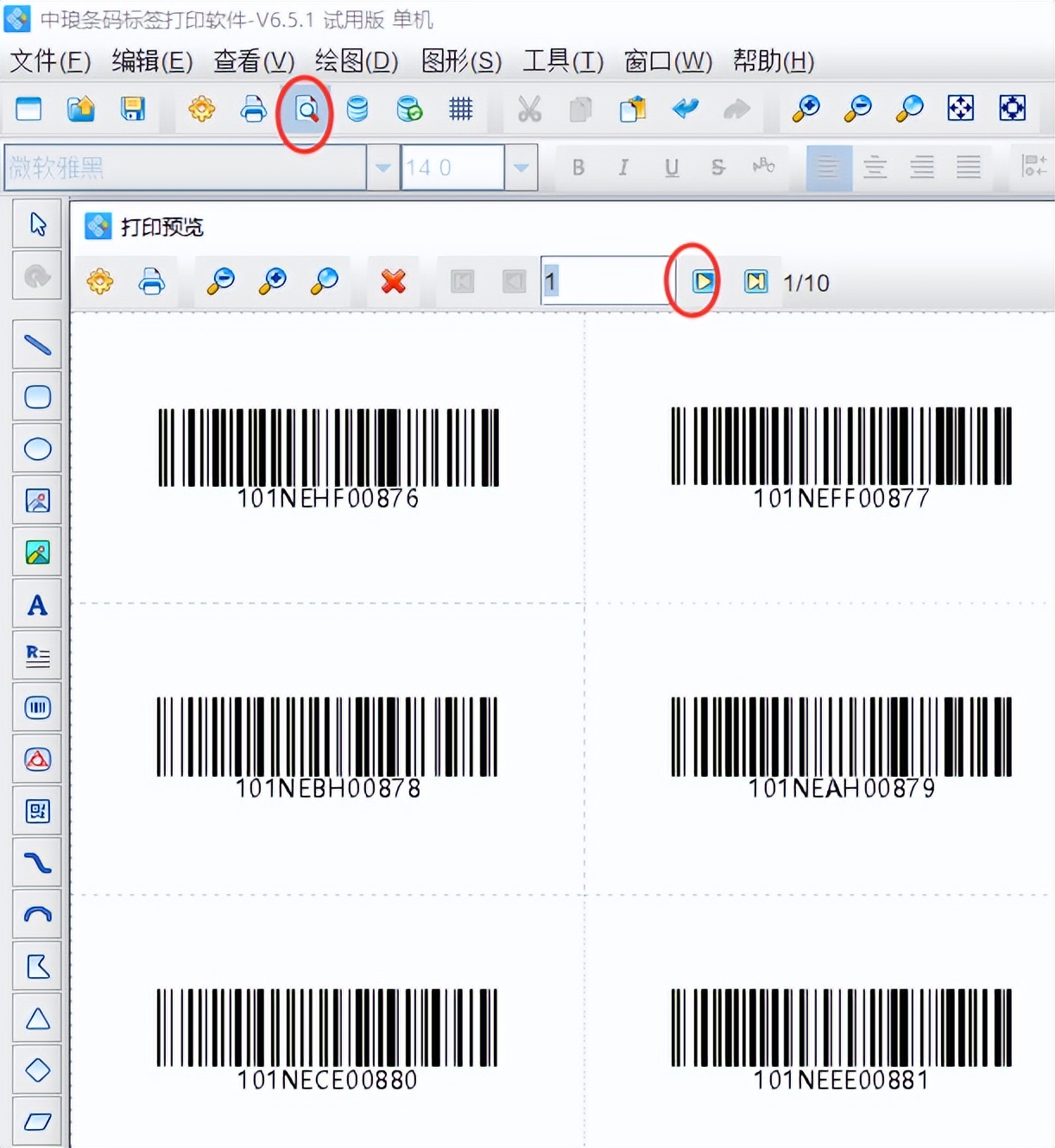Image resolution: width=1055 pixels, height=1148 pixels.
Task: Select the barcode drawing tool
Action: click(x=37, y=708)
